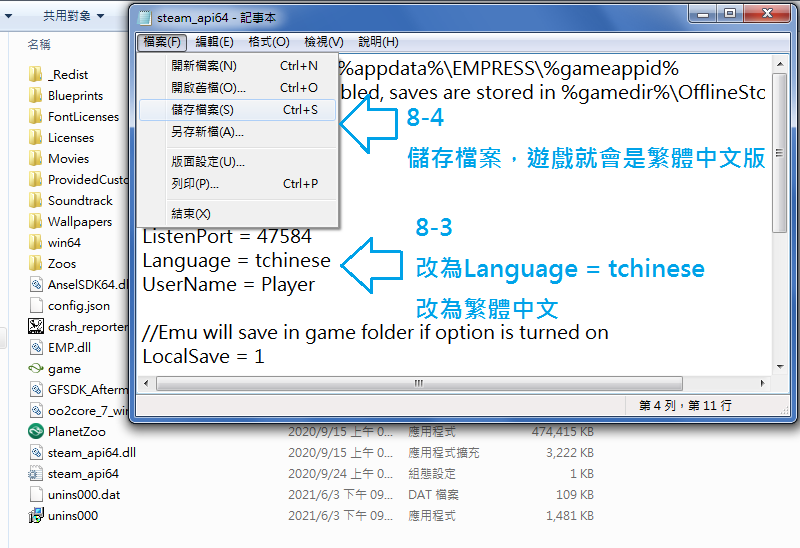The height and width of the screenshot is (548, 800).
Task: Click the 'Language = tchinese' line in Notepad
Action: (236, 260)
